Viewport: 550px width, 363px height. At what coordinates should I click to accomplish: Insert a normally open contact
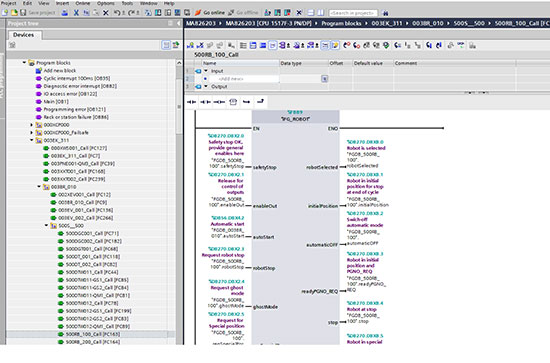pos(192,102)
